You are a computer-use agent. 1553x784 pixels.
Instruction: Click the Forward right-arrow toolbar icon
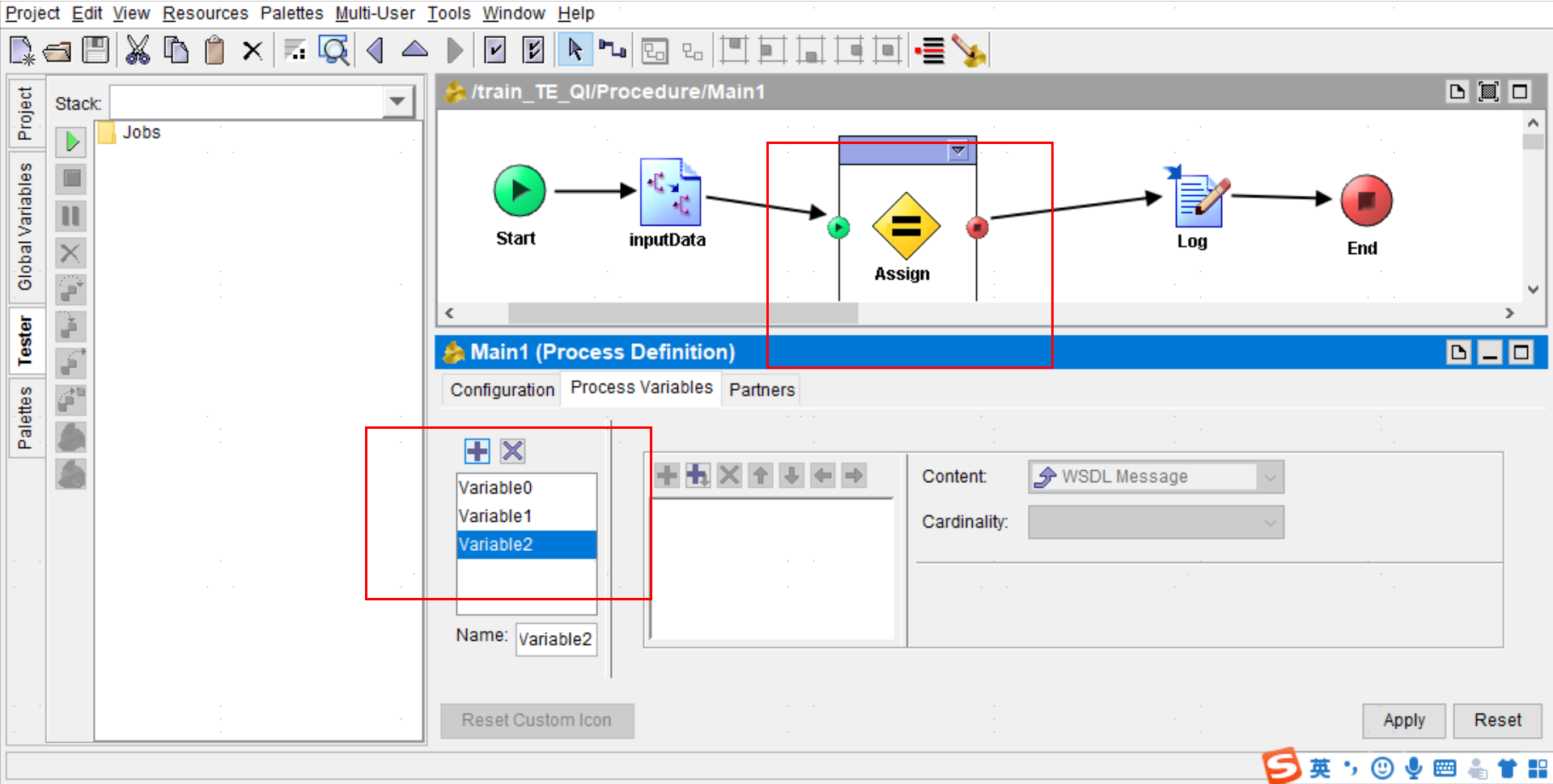[456, 50]
